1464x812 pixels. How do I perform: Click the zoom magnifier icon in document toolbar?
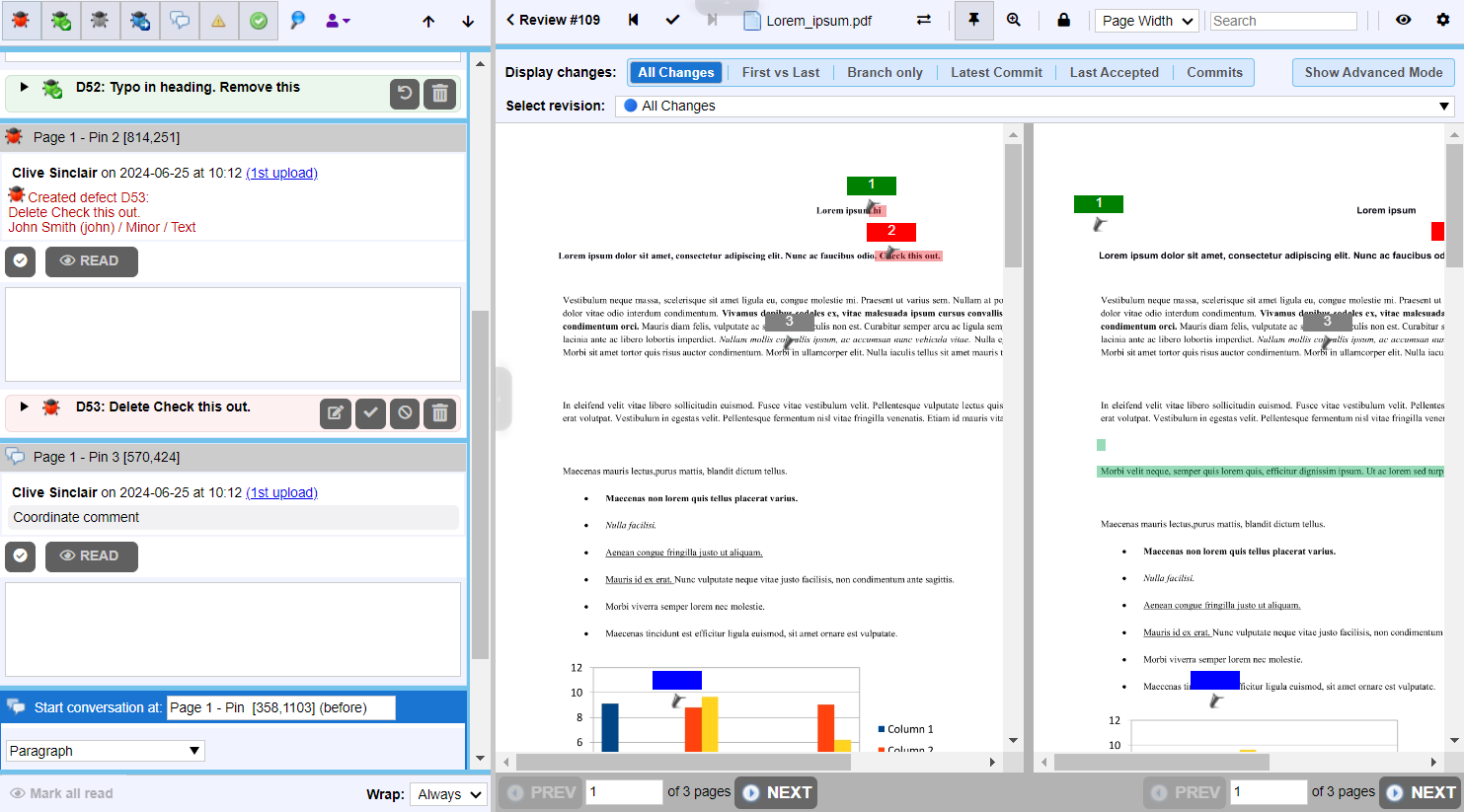[1015, 20]
